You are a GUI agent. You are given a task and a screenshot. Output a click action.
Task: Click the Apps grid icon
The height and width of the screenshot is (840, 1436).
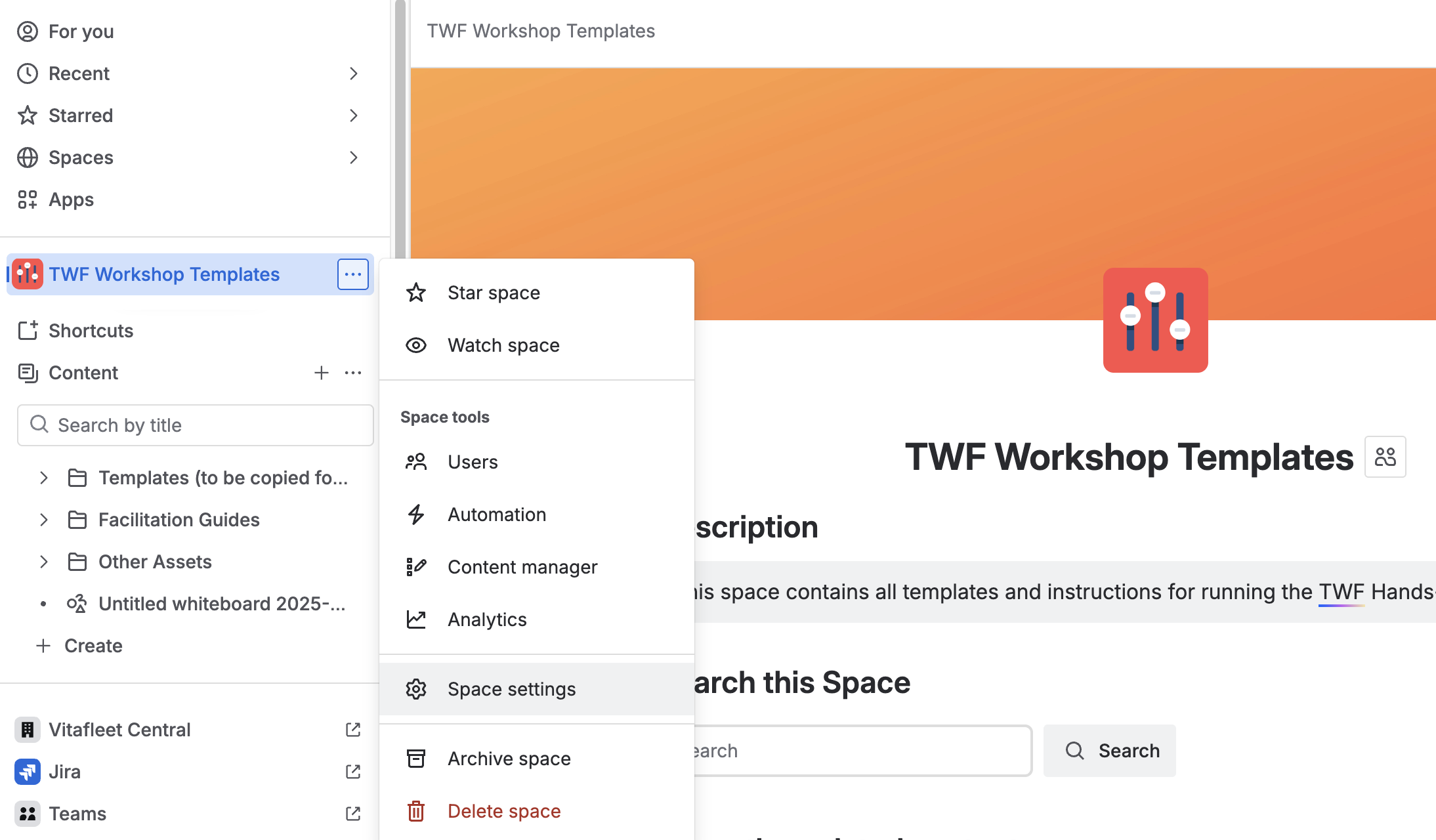pyautogui.click(x=28, y=199)
